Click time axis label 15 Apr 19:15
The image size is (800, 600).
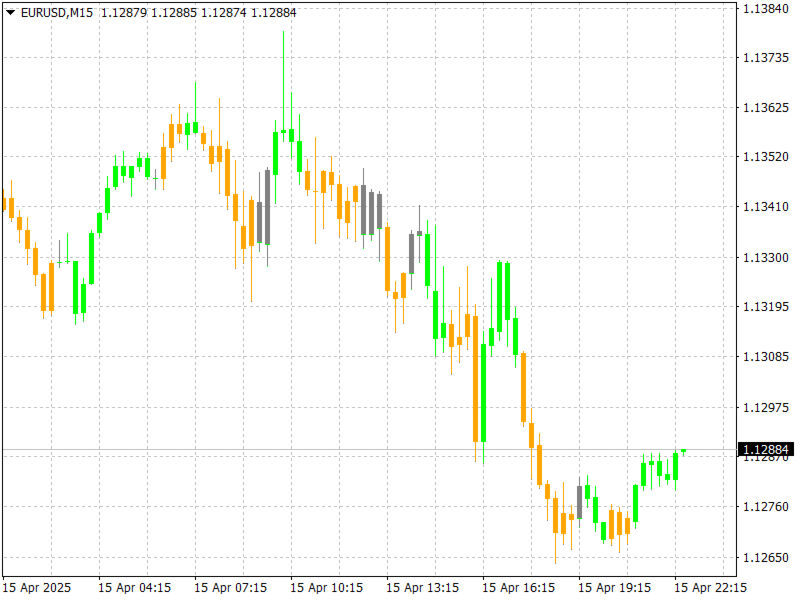(614, 588)
